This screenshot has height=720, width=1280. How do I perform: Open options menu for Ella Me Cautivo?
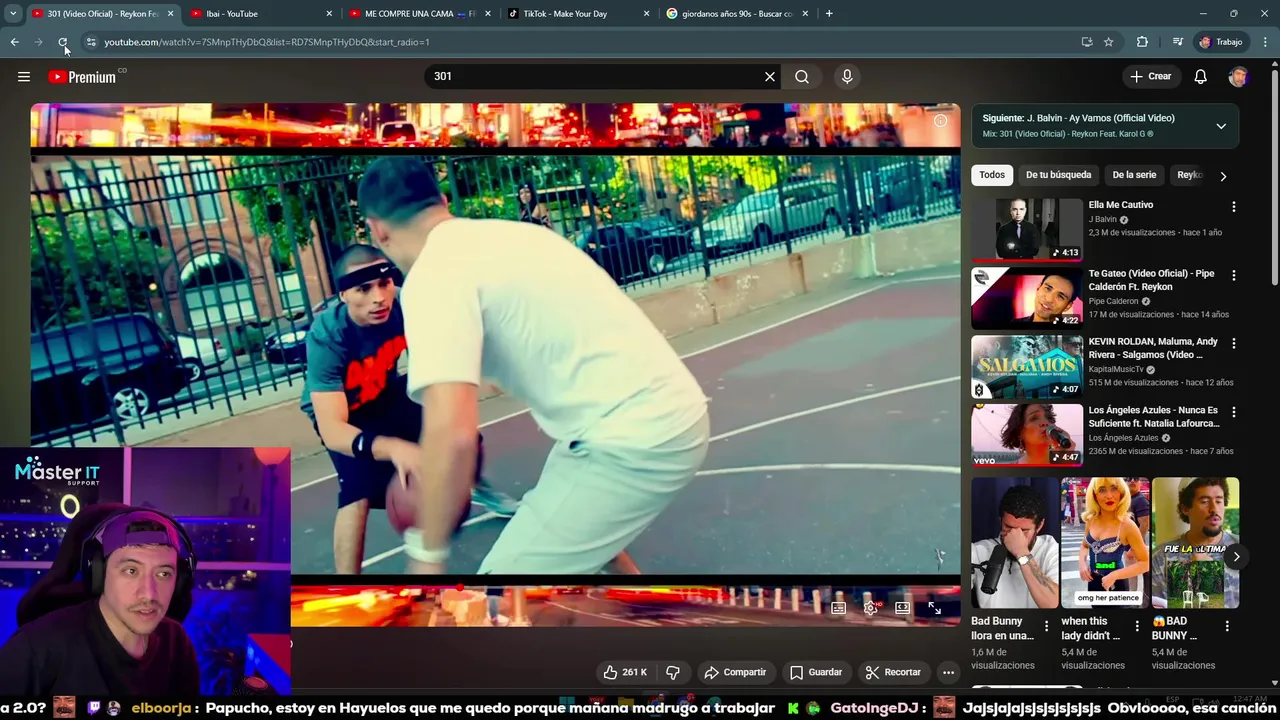coord(1233,207)
